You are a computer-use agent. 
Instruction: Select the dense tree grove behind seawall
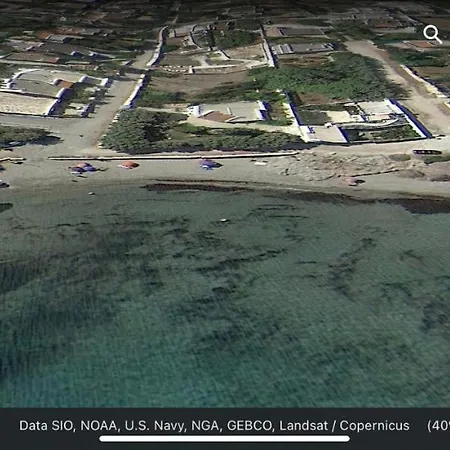tap(197, 133)
